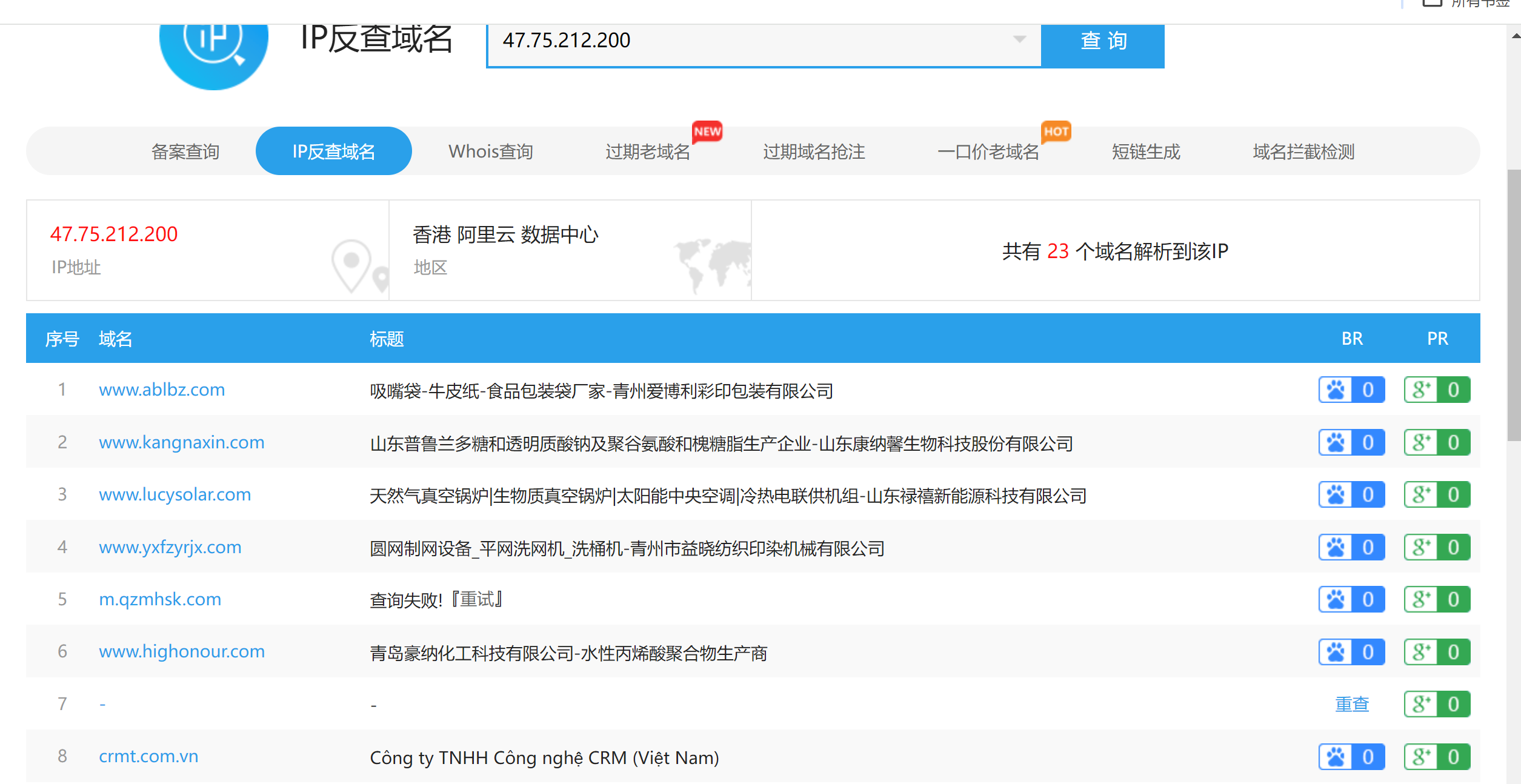The height and width of the screenshot is (784, 1521).
Task: Open the m.qzmhsk.com link
Action: pyautogui.click(x=160, y=599)
